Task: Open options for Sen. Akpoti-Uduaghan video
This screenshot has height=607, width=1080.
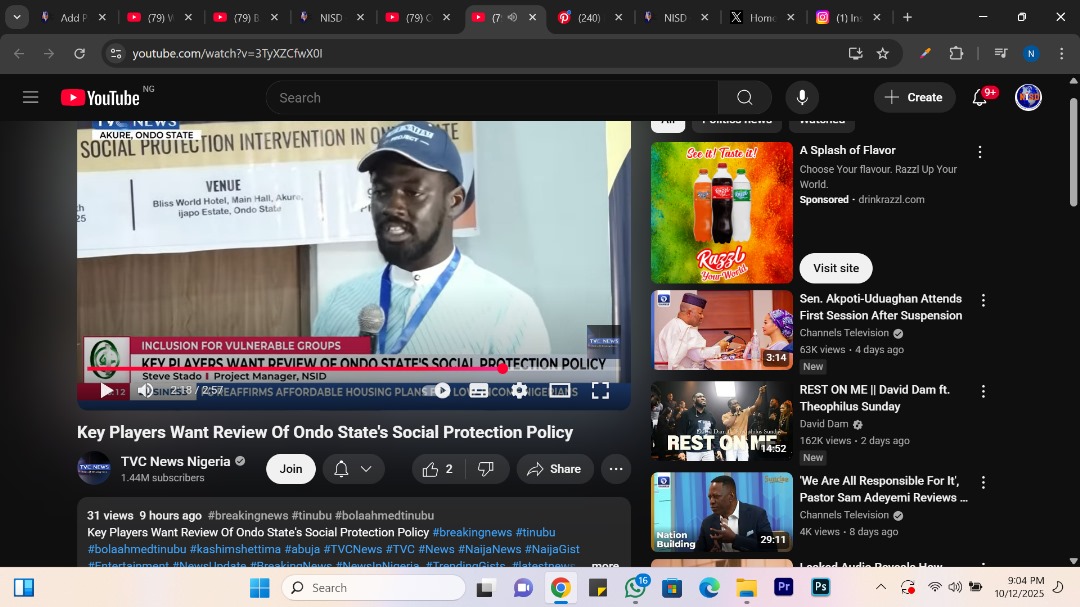Action: [x=983, y=300]
